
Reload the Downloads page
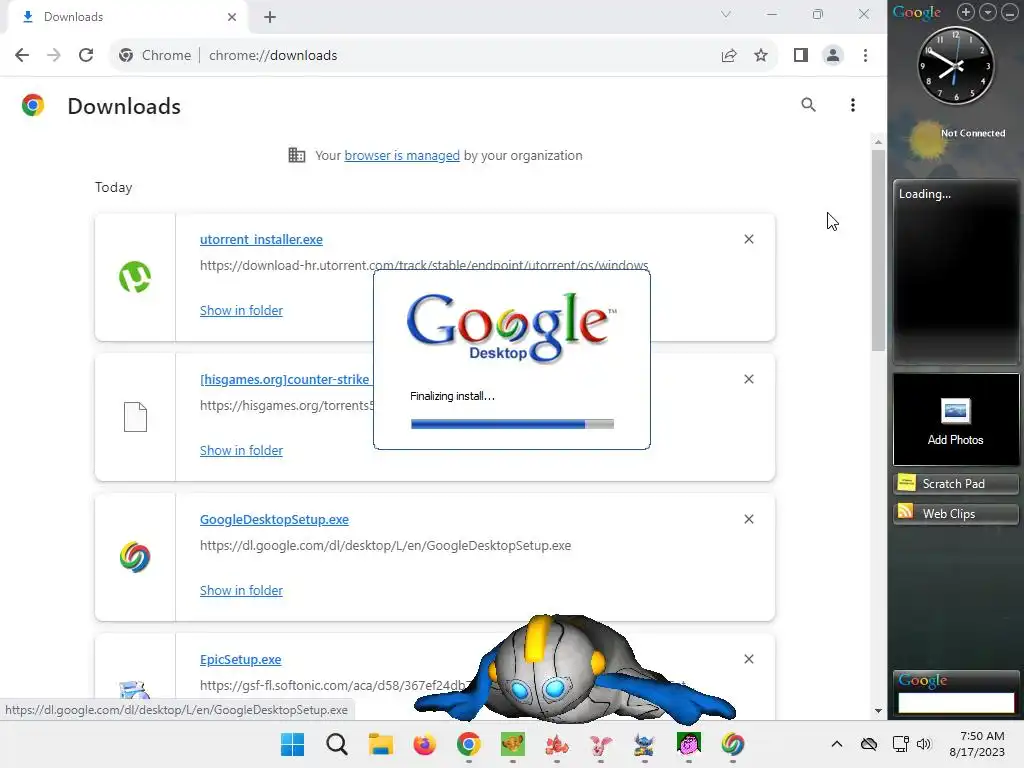(x=86, y=56)
